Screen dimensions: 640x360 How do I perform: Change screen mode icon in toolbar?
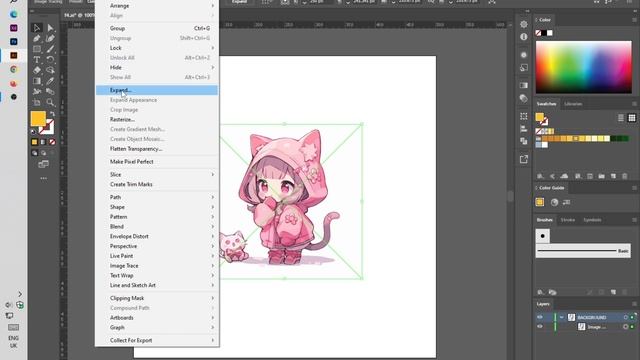coord(43,164)
